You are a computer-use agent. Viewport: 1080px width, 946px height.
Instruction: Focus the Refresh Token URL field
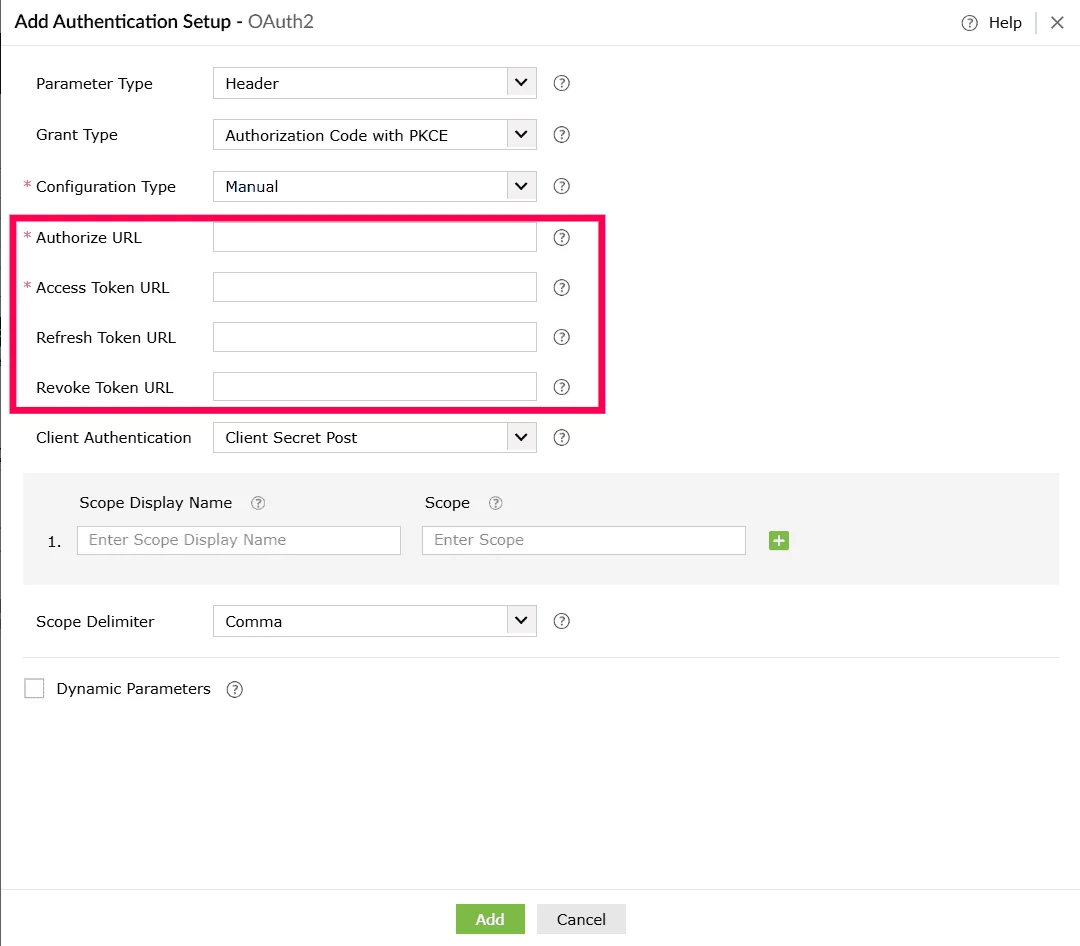pos(375,337)
